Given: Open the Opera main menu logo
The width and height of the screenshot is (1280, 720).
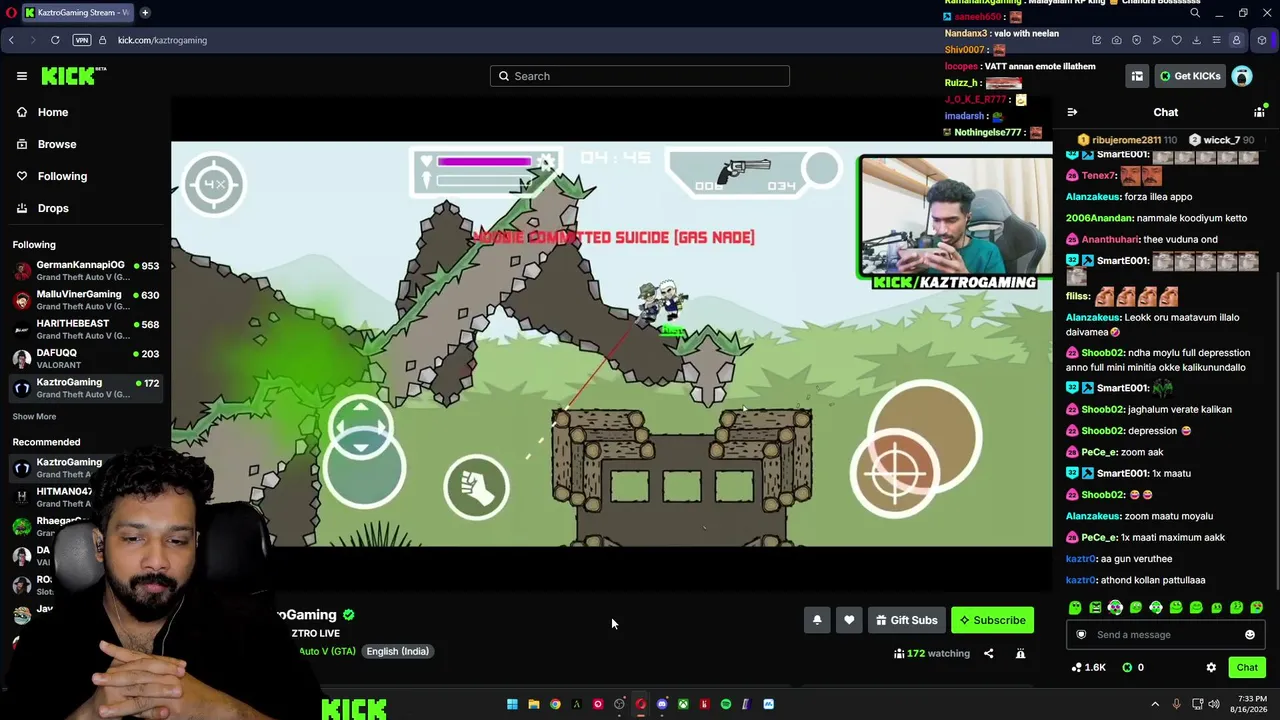Looking at the screenshot, I should coord(12,13).
